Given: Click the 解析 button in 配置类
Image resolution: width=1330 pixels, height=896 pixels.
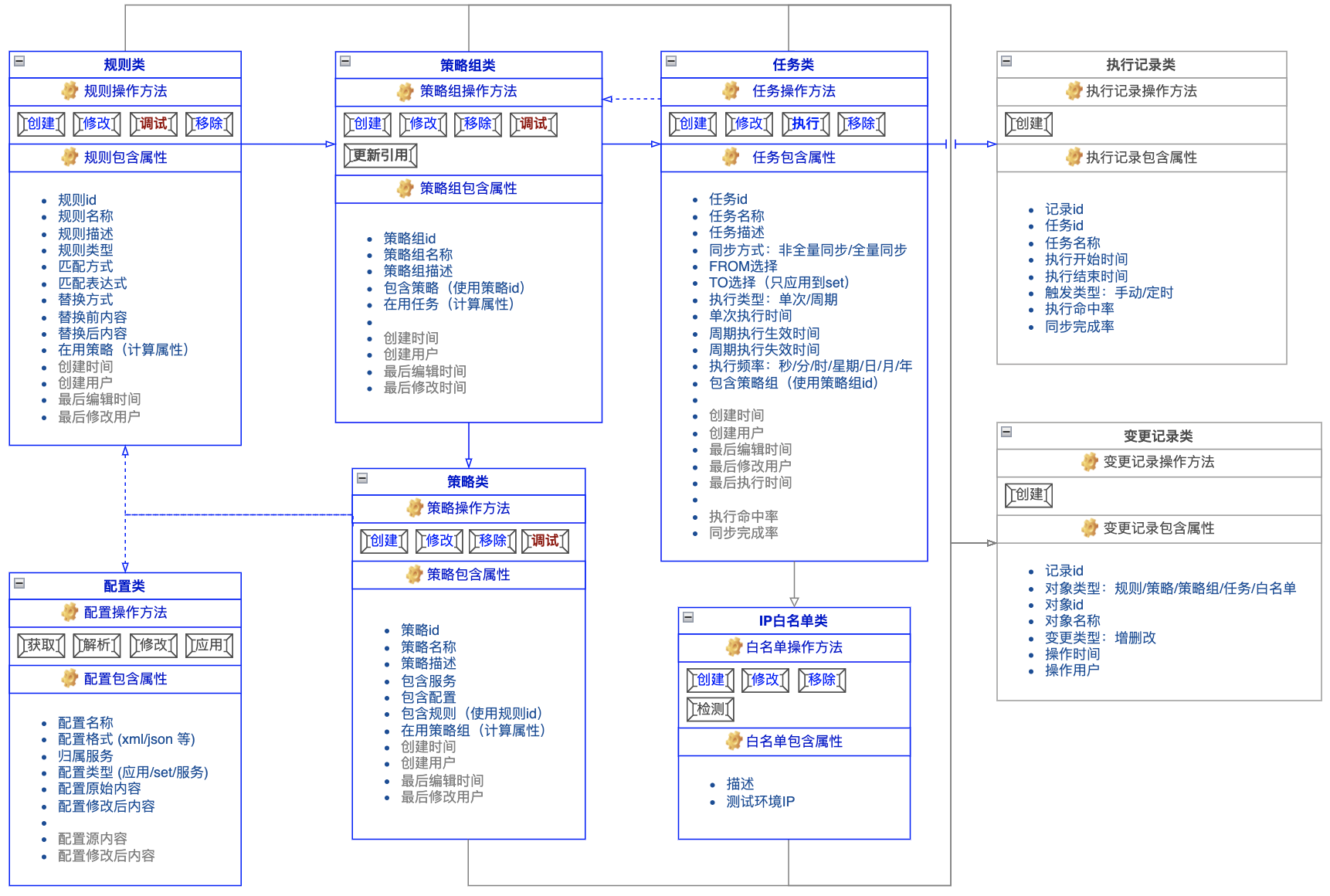Looking at the screenshot, I should [x=97, y=645].
